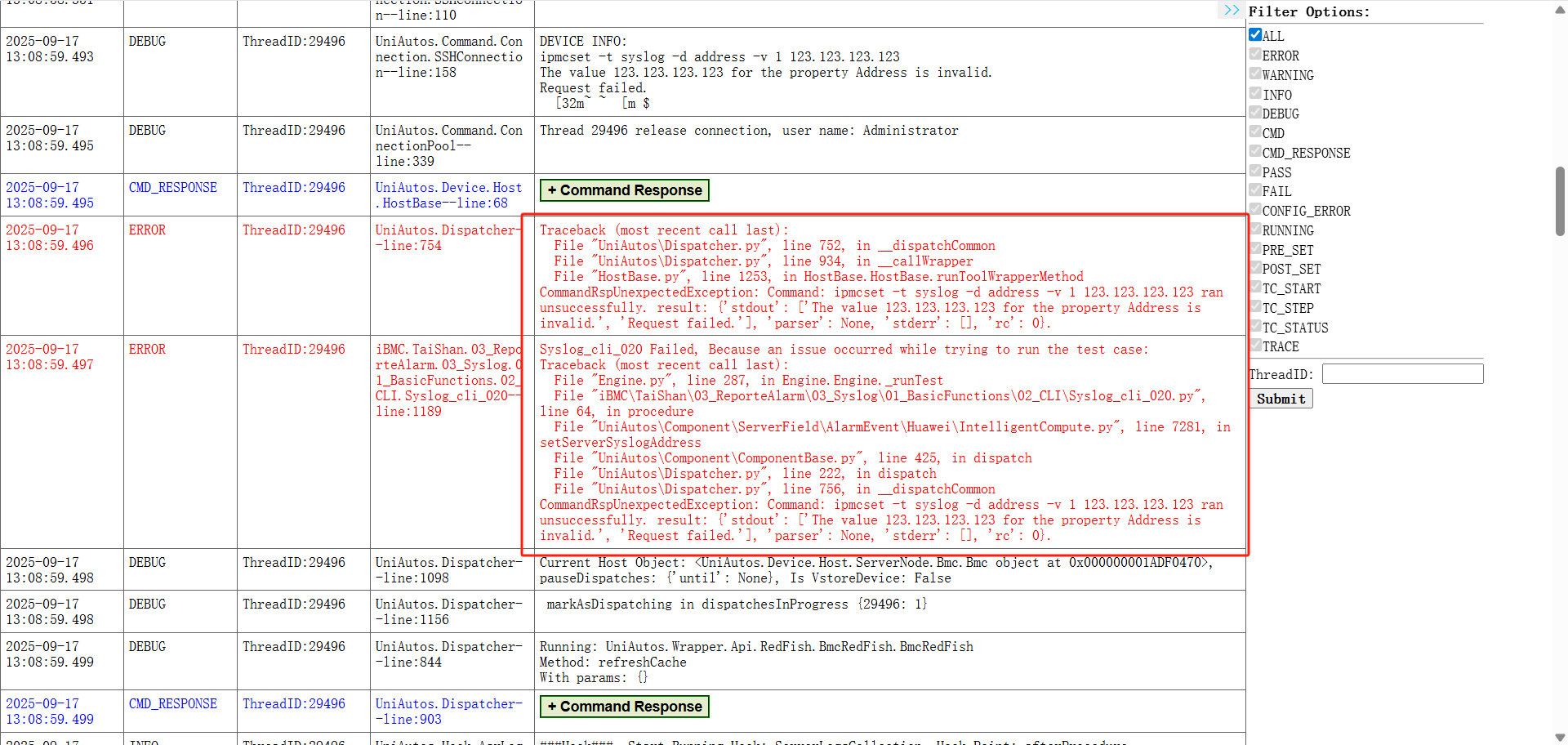Toggle the CMD_RESPONSE filter checkbox
This screenshot has width=1568, height=745.
click(x=1255, y=152)
